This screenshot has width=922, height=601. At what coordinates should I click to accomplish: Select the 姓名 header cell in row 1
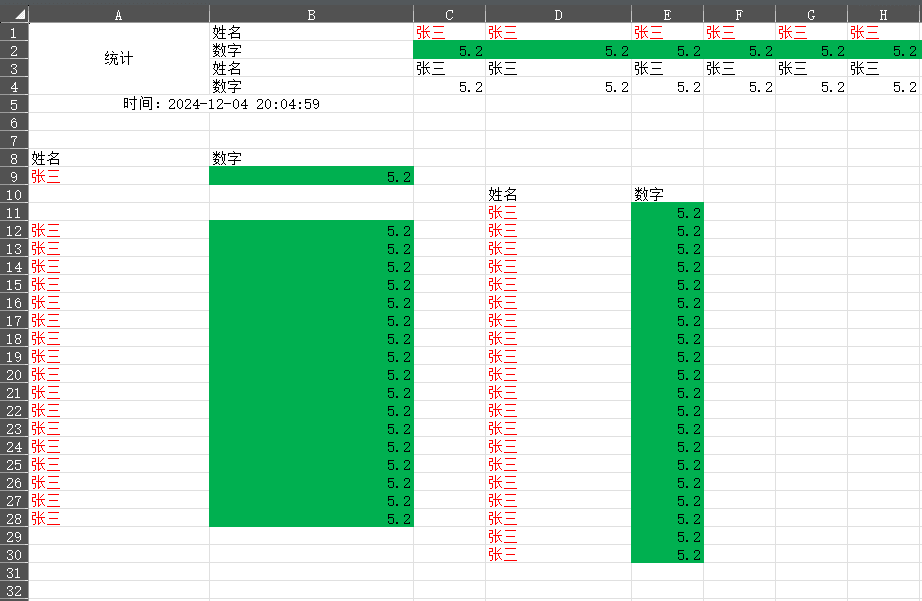(310, 31)
